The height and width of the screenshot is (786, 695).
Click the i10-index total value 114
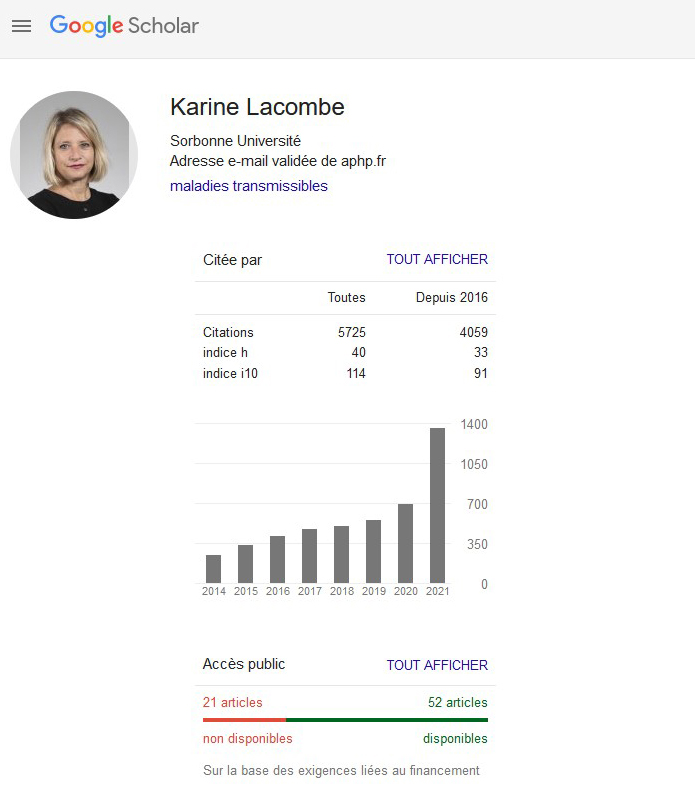point(356,373)
